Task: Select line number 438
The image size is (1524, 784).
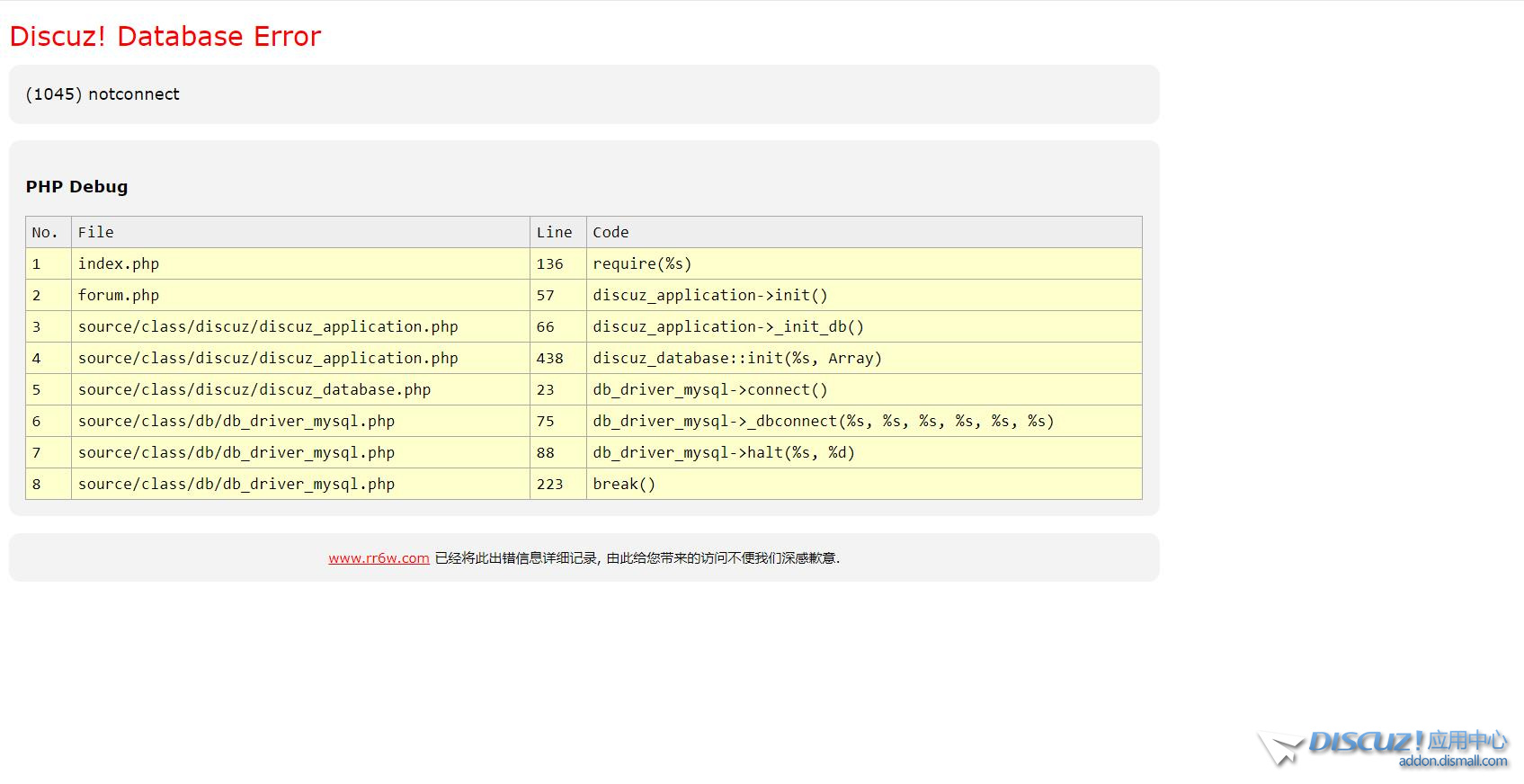Action: 558,358
